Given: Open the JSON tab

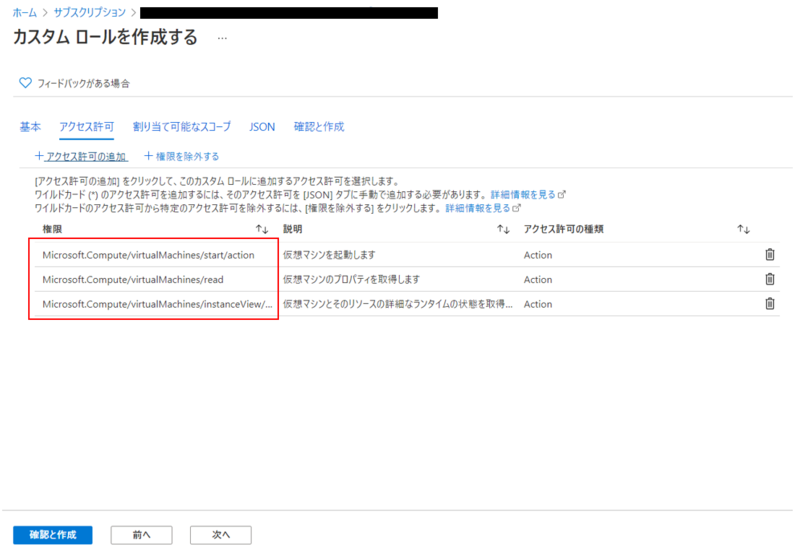Looking at the screenshot, I should pos(262,127).
